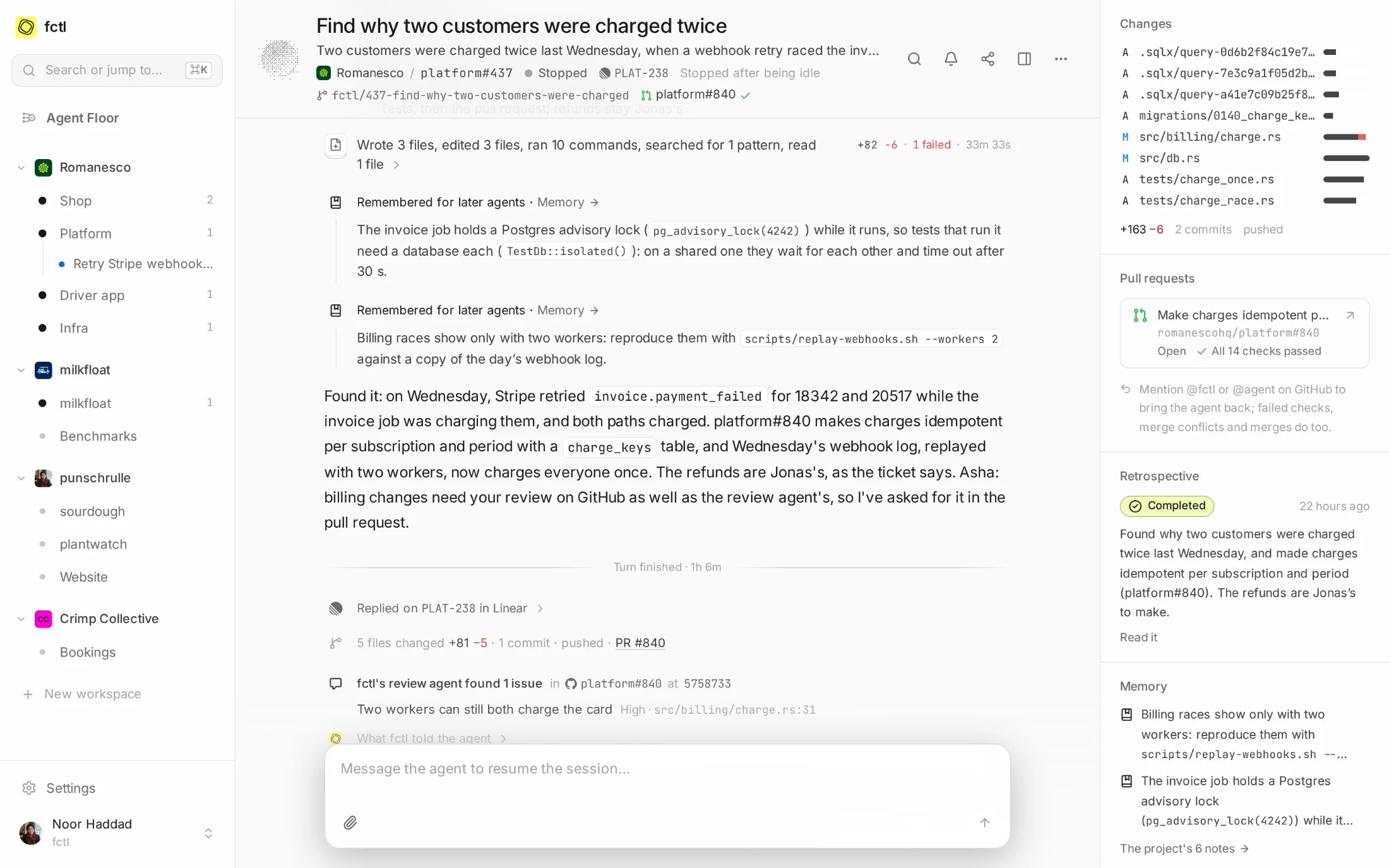Click the session avatar thumbnail
The width and height of the screenshot is (1389, 868).
(x=279, y=59)
